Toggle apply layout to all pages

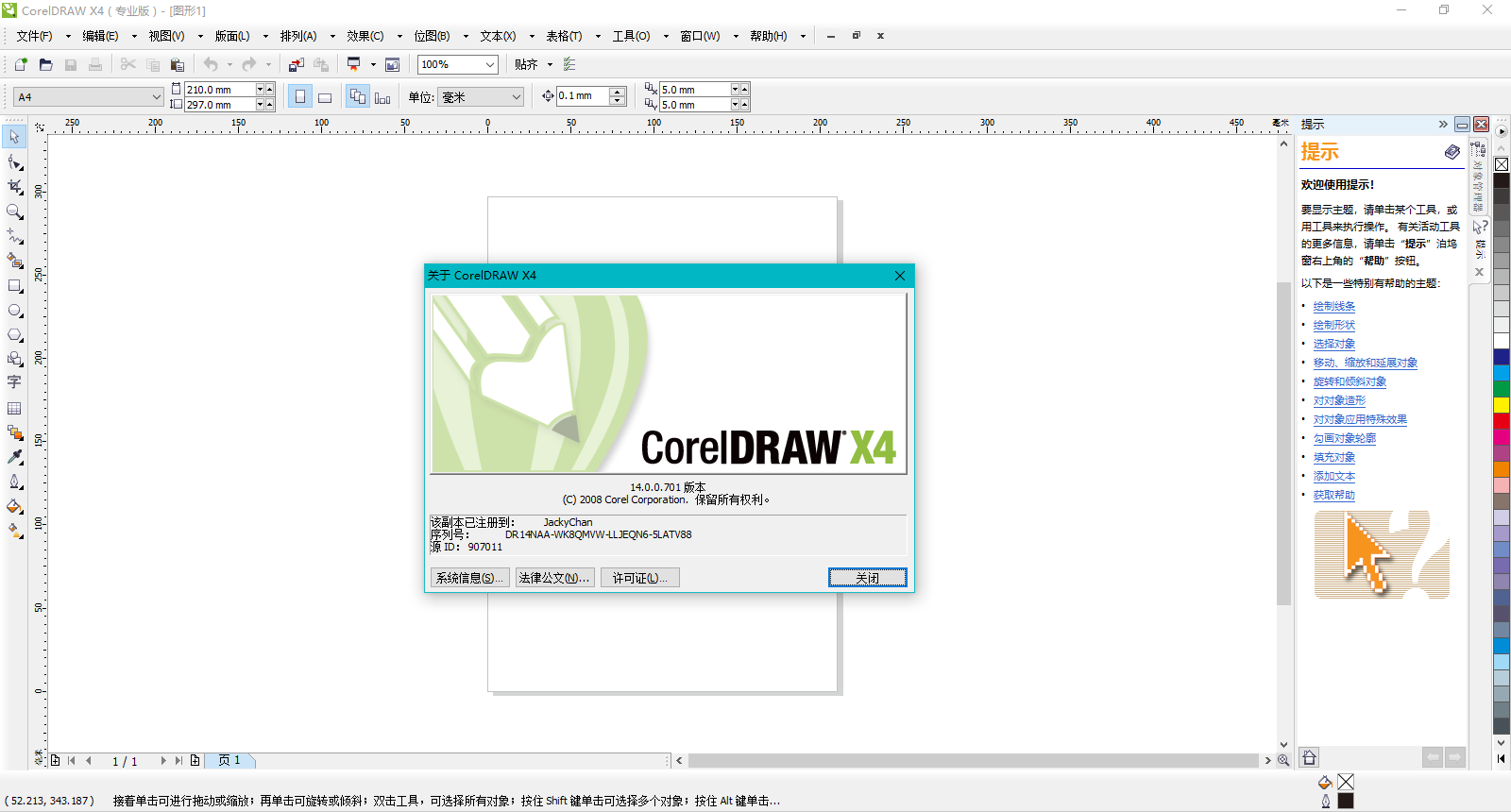(x=358, y=96)
